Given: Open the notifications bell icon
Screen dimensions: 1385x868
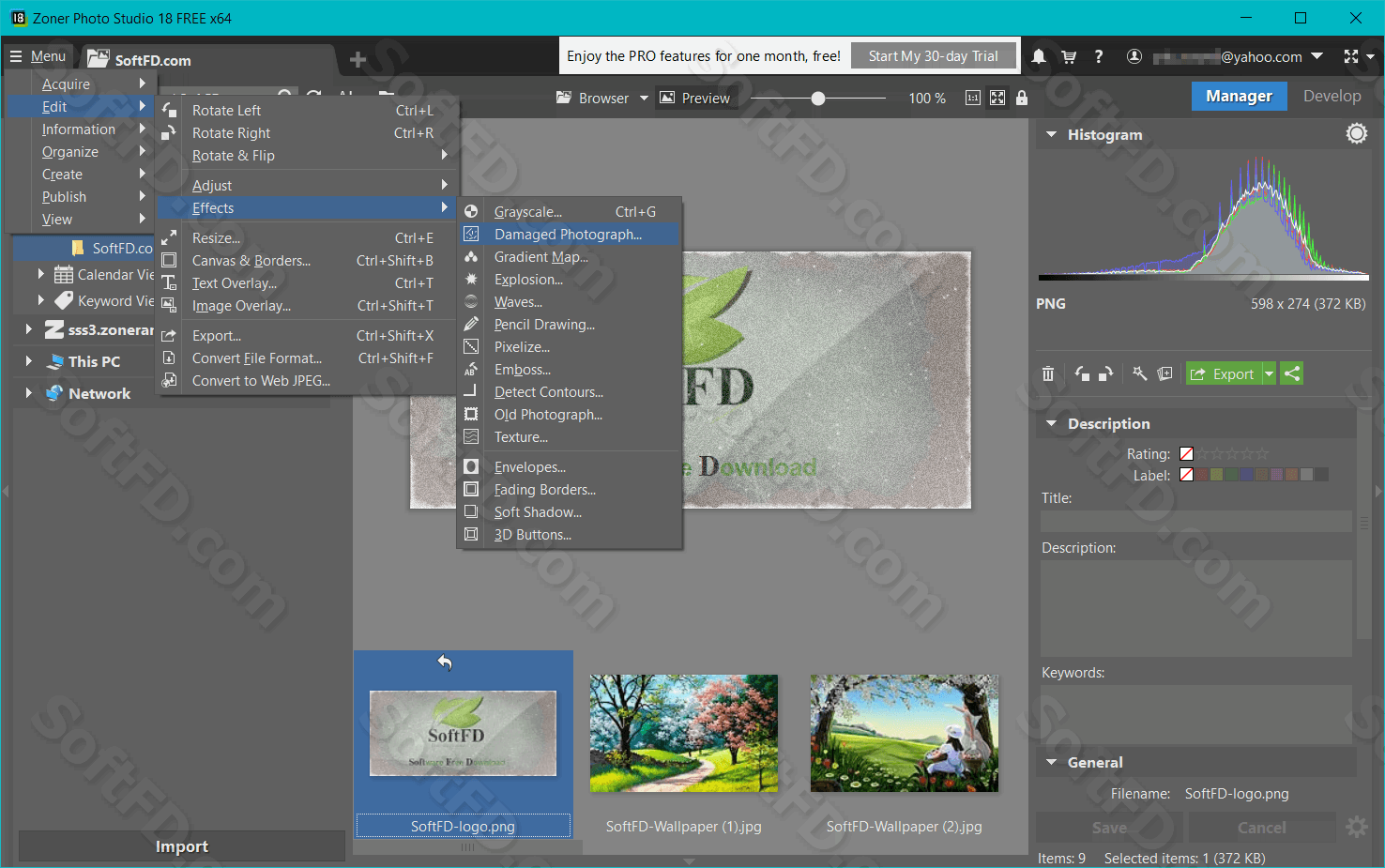Looking at the screenshot, I should (1039, 56).
